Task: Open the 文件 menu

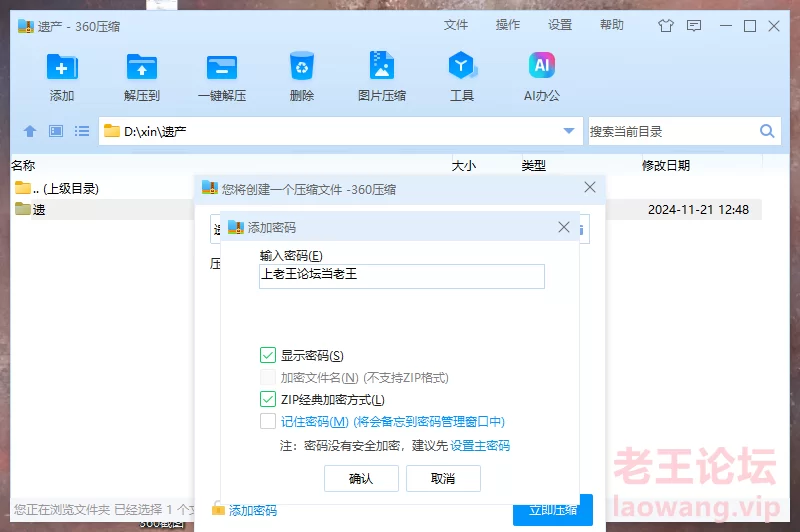Action: 456,25
